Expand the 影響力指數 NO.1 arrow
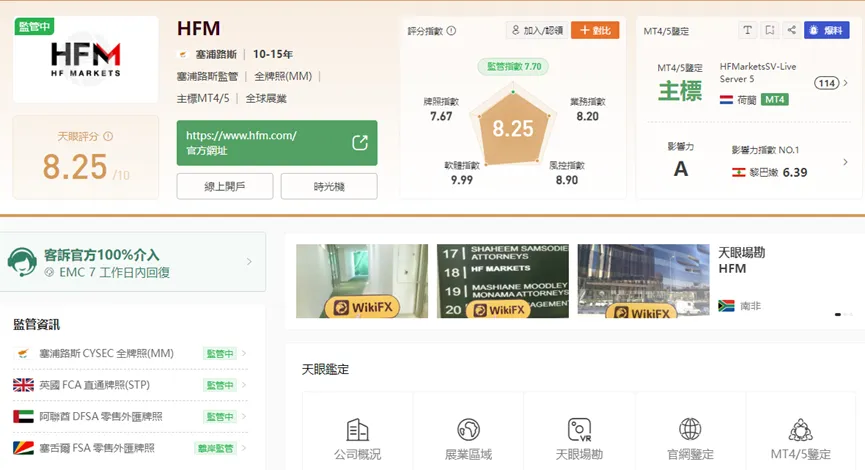The width and height of the screenshot is (865, 470). point(845,162)
